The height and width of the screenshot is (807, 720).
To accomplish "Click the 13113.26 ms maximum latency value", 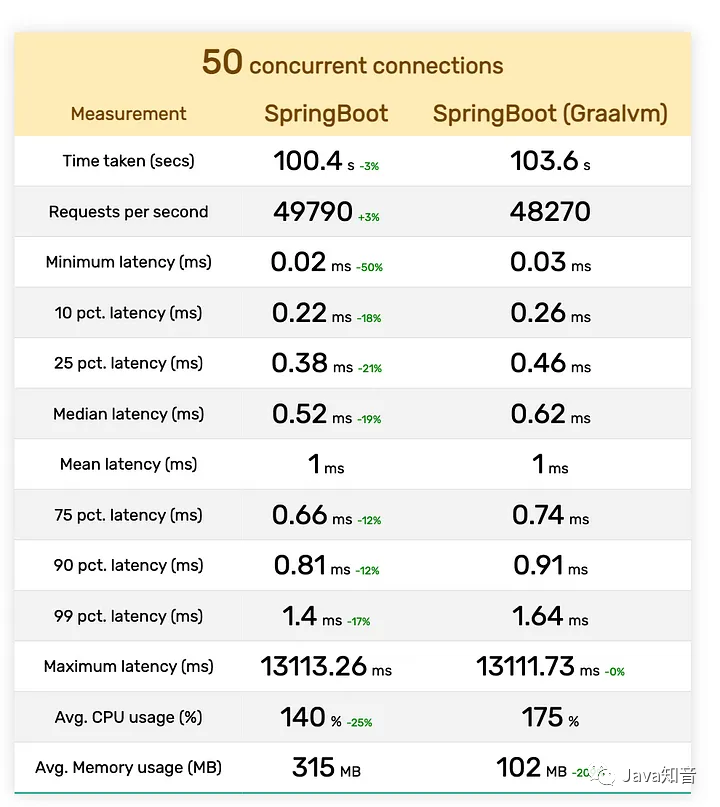I will pyautogui.click(x=326, y=666).
